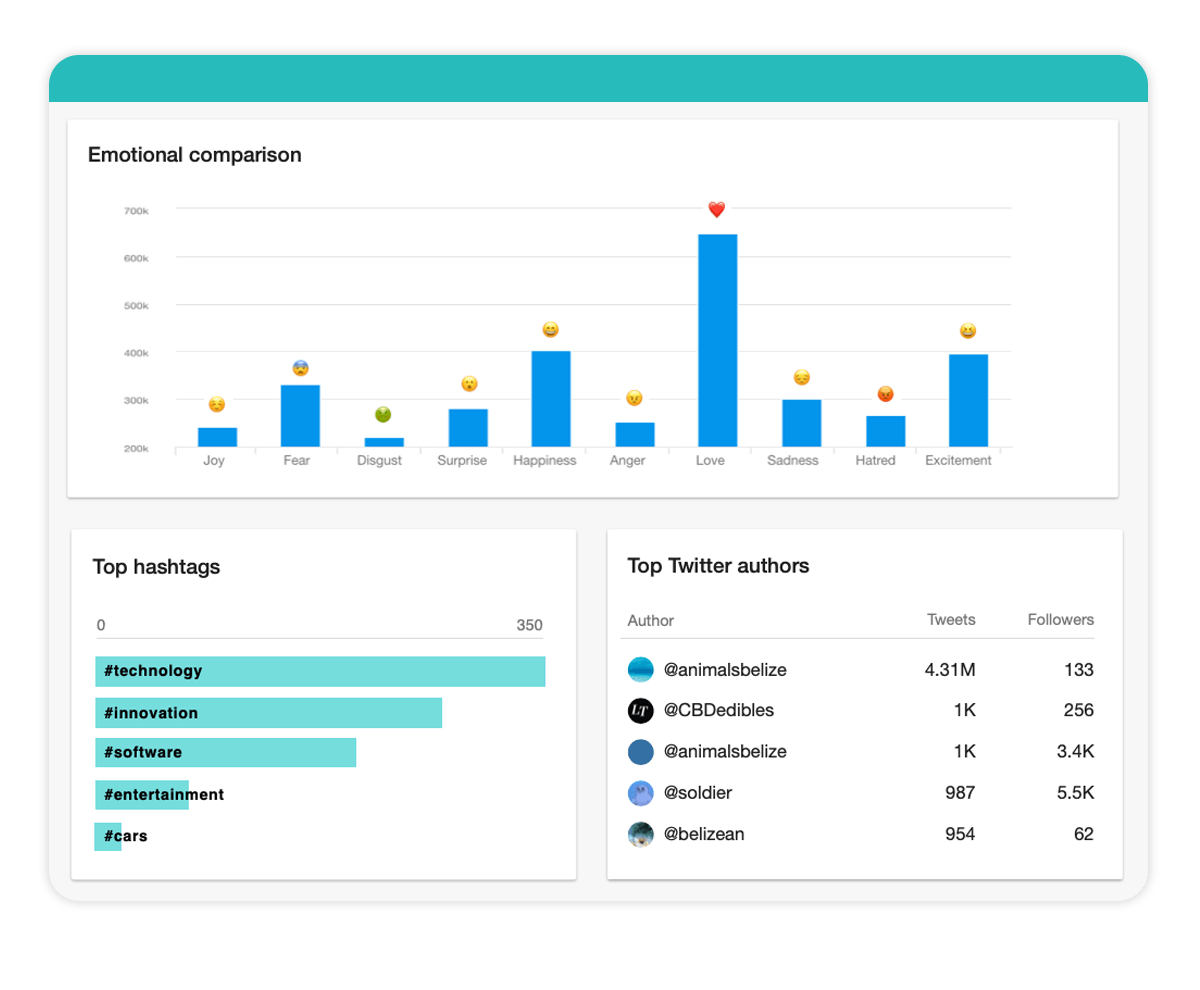The height and width of the screenshot is (990, 1200).
Task: Open the #cars hashtag
Action: (124, 836)
